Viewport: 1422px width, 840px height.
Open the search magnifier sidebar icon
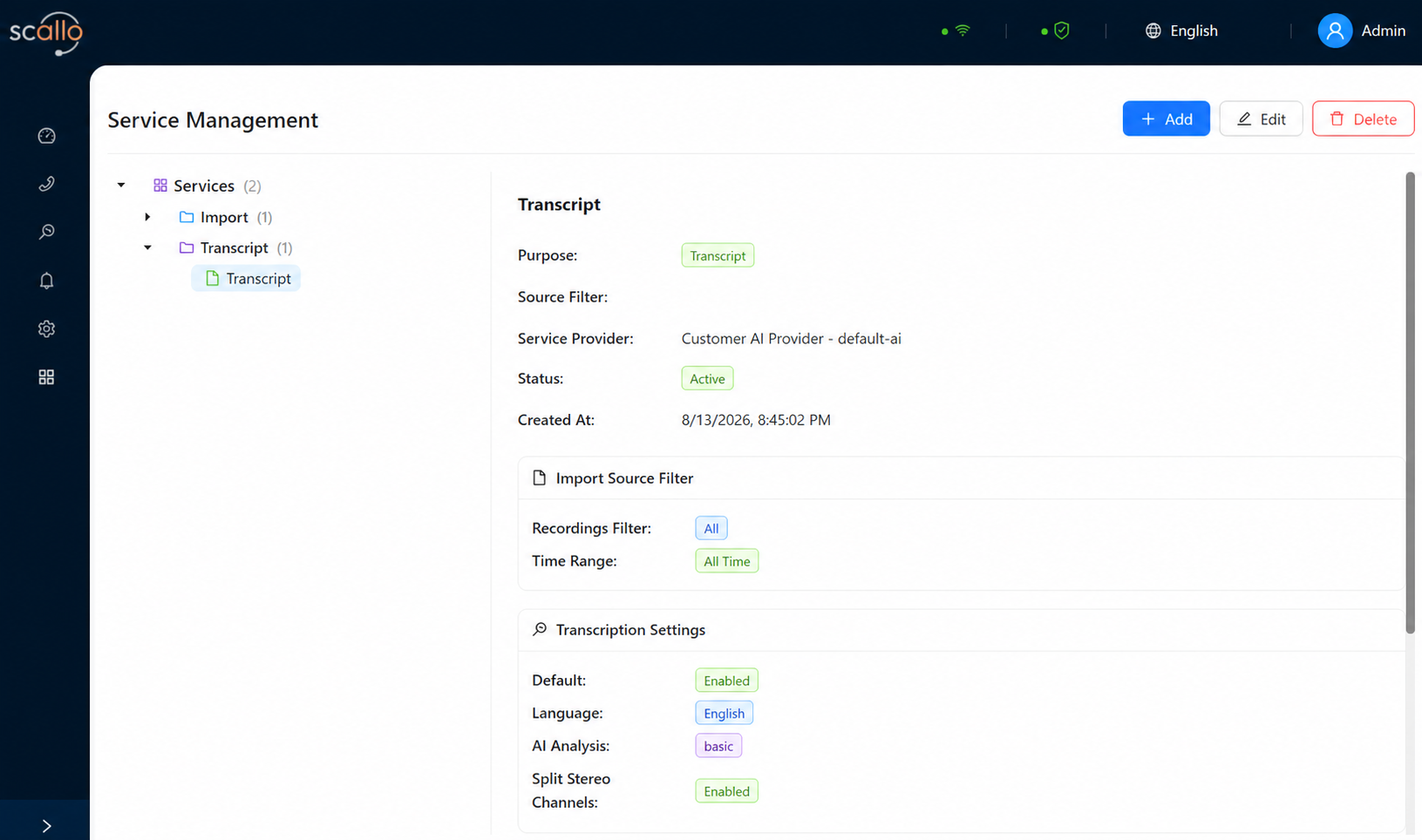tap(46, 232)
